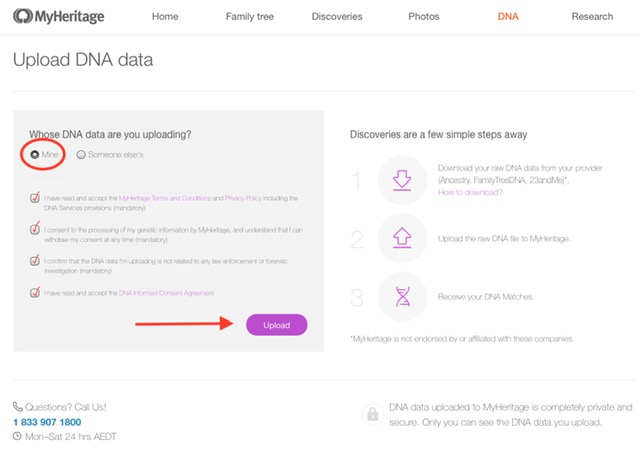Click the clock icon beside Mon–Sat hours

click(x=17, y=436)
